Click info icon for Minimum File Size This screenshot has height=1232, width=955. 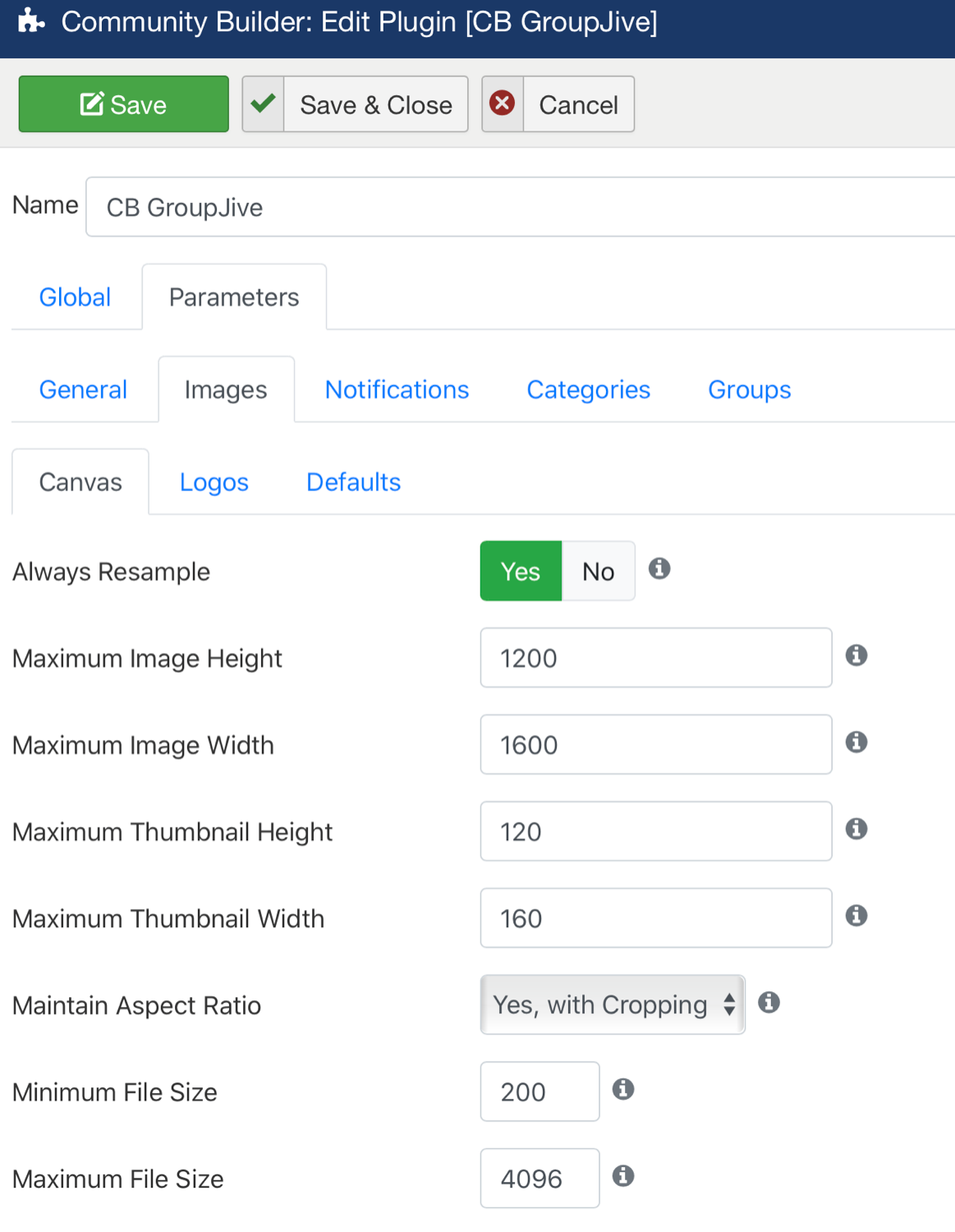coord(623,1089)
